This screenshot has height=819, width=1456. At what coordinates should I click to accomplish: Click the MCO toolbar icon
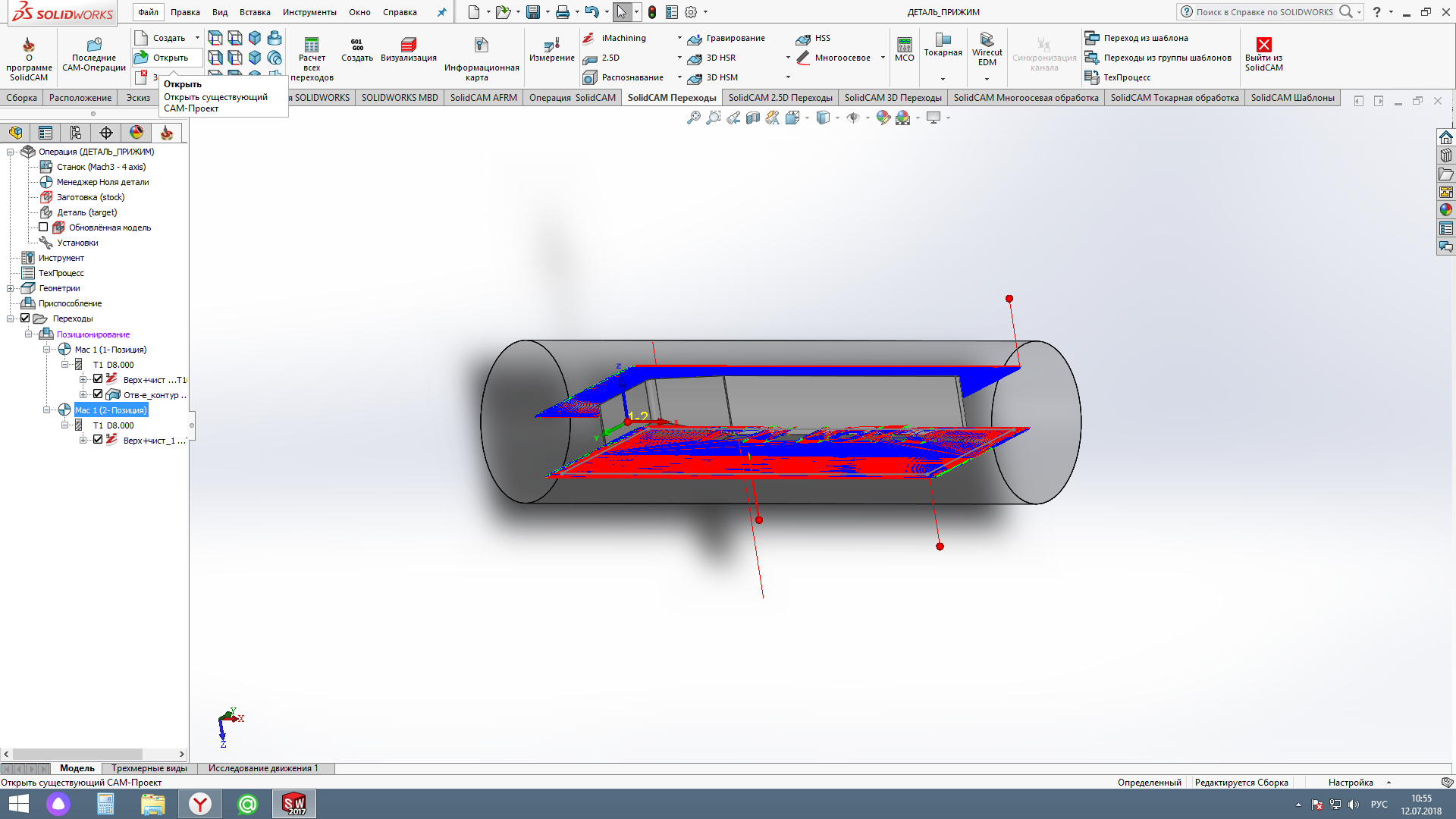coord(904,45)
